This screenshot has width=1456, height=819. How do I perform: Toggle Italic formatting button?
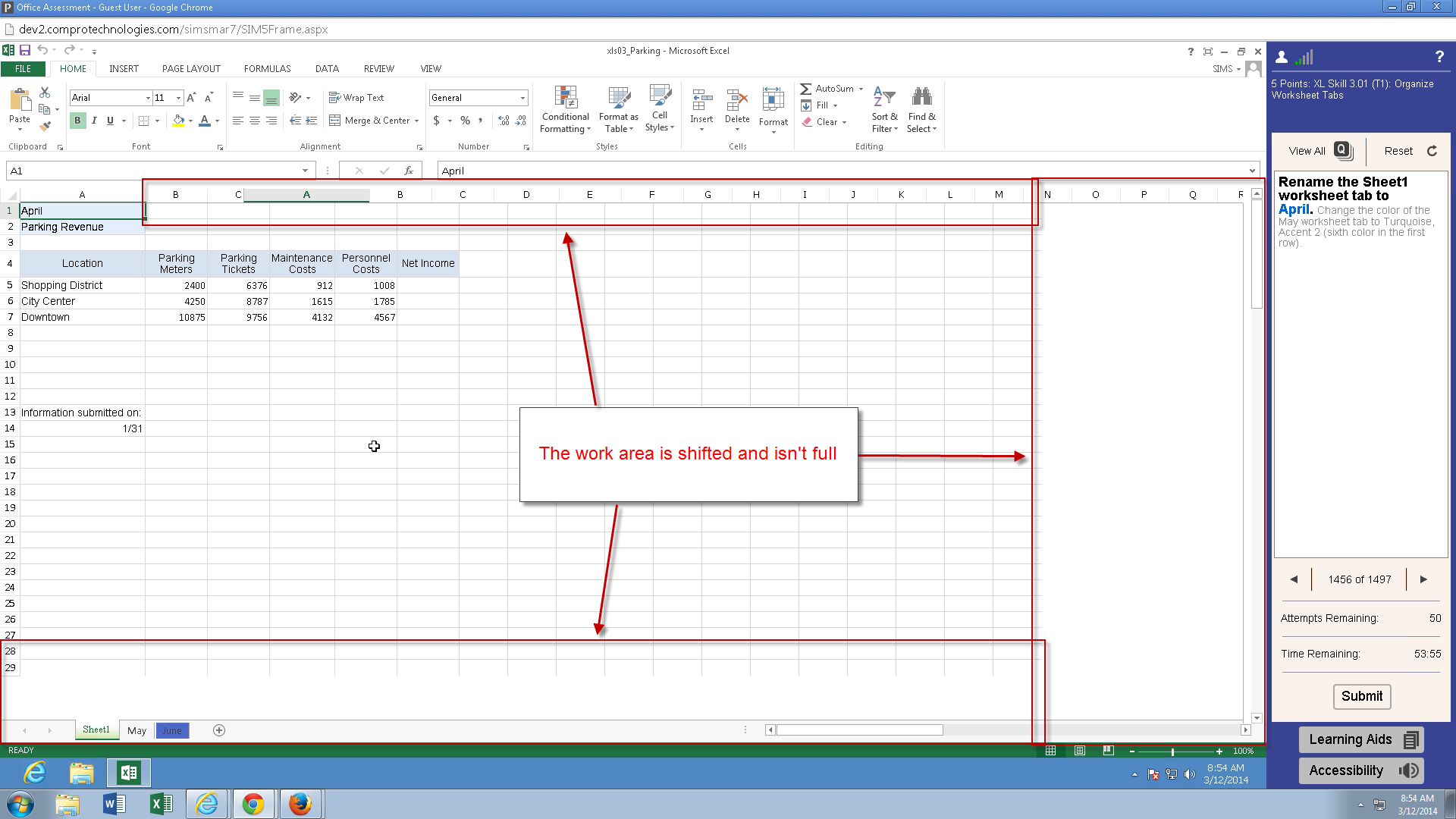pos(94,121)
